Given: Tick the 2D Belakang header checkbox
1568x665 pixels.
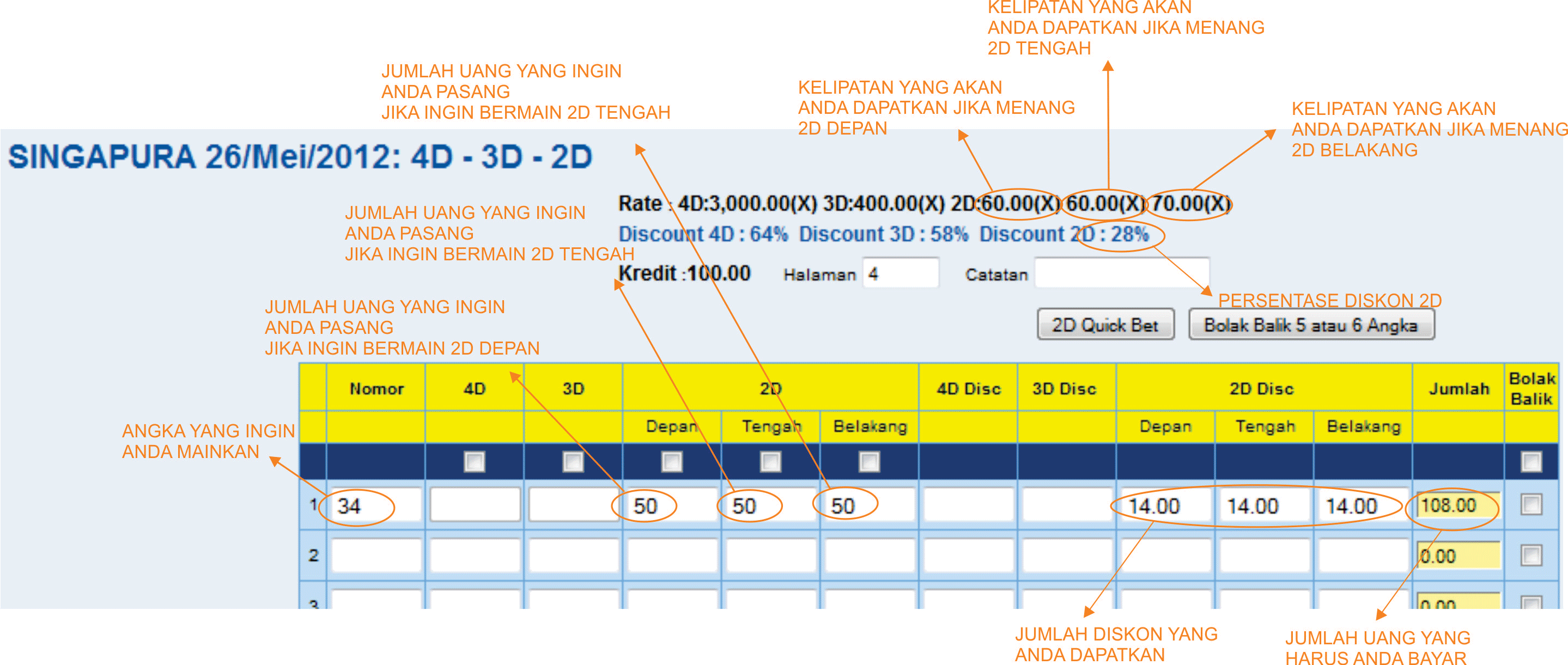Looking at the screenshot, I should [869, 461].
